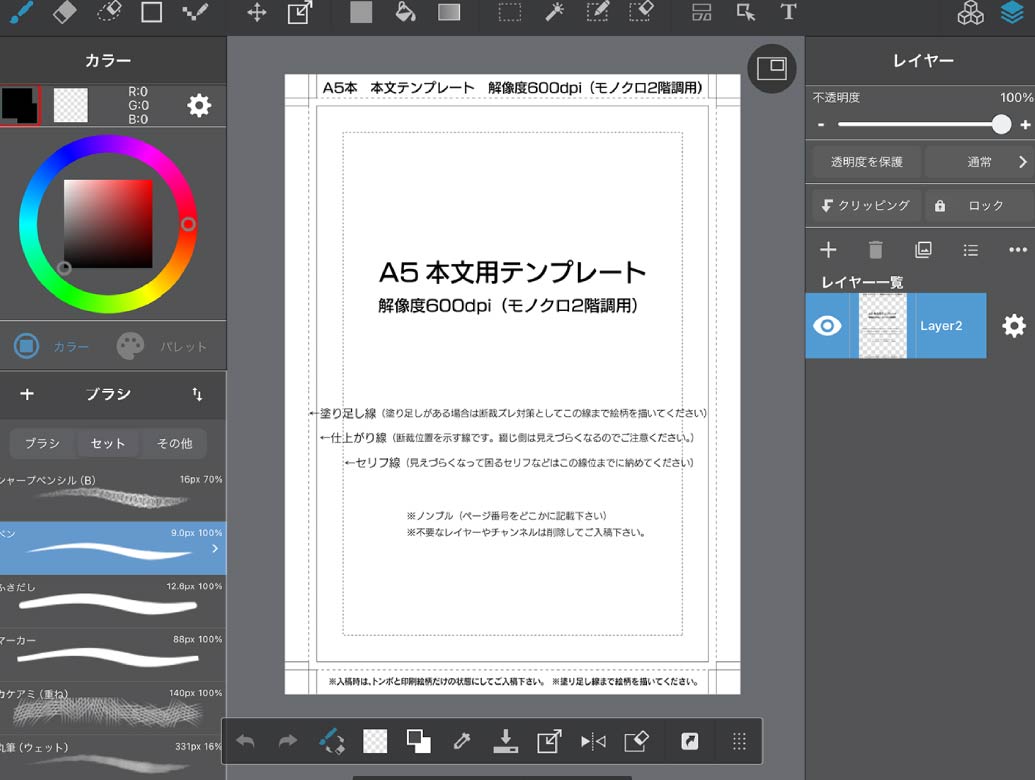Toggle クリッピング for the layer
Screen dimensions: 1035x780
pyautogui.click(x=864, y=205)
